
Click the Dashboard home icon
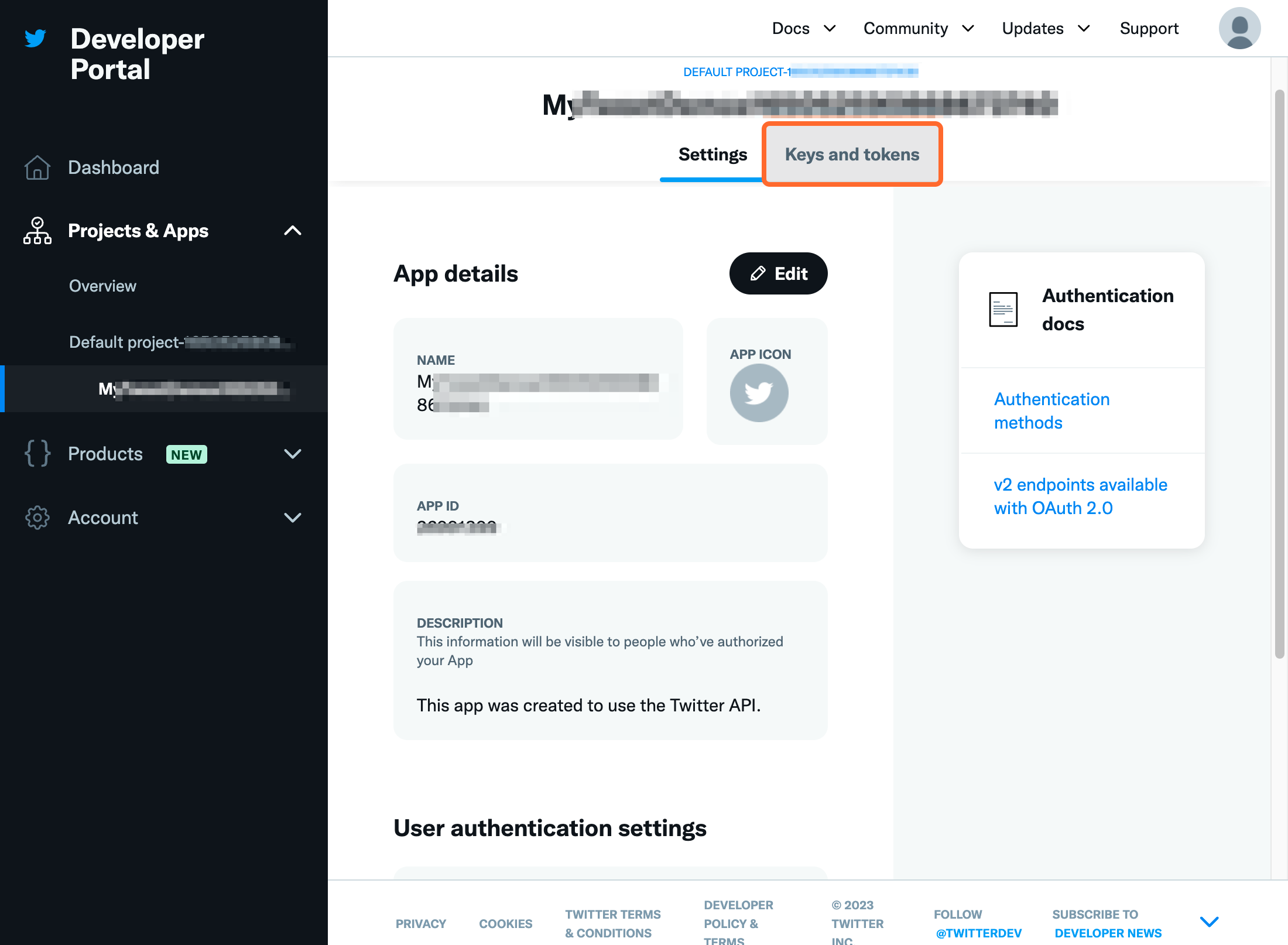[x=37, y=167]
